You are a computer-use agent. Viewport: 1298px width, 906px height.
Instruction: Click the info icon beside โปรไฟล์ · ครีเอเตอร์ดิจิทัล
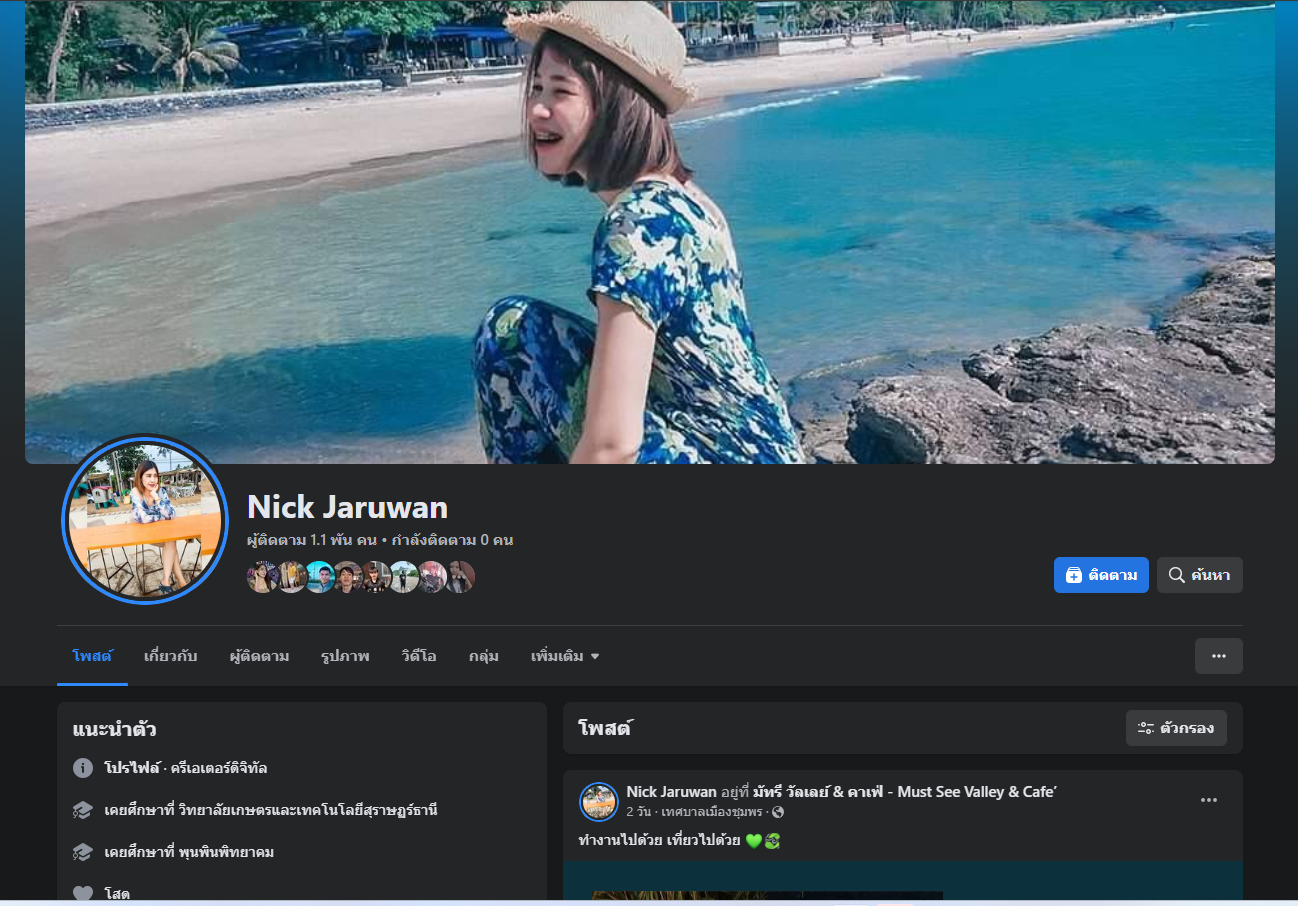pyautogui.click(x=83, y=768)
